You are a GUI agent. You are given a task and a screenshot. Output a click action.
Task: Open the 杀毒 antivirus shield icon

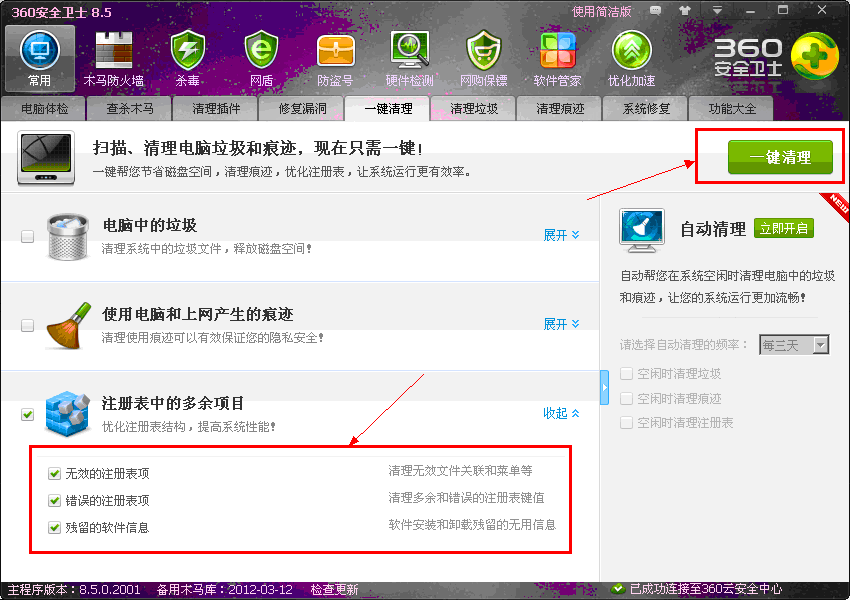tap(188, 59)
